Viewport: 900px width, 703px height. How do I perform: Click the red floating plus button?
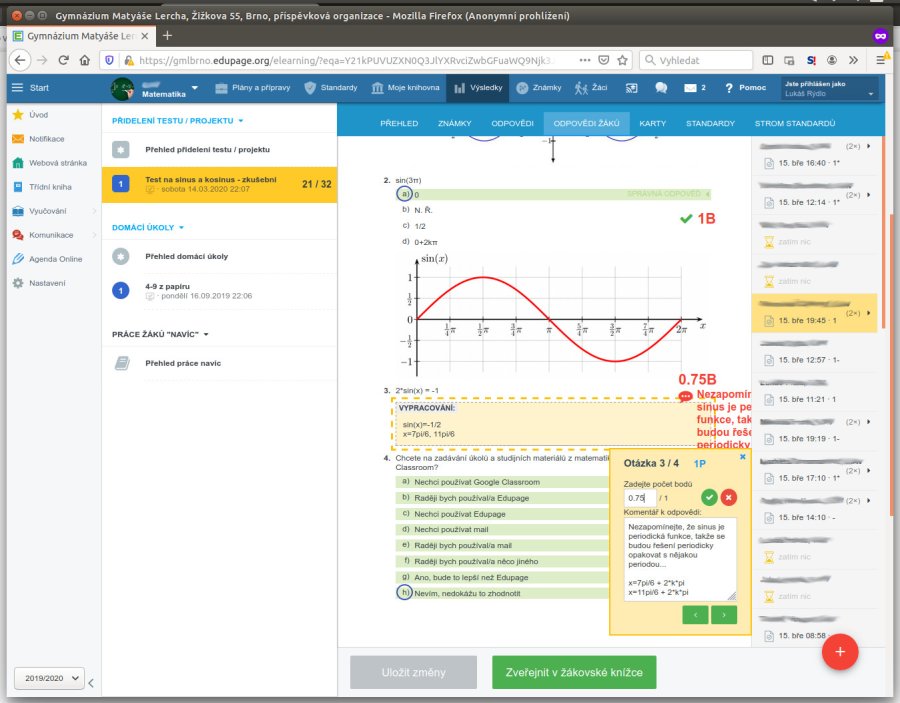coord(840,651)
